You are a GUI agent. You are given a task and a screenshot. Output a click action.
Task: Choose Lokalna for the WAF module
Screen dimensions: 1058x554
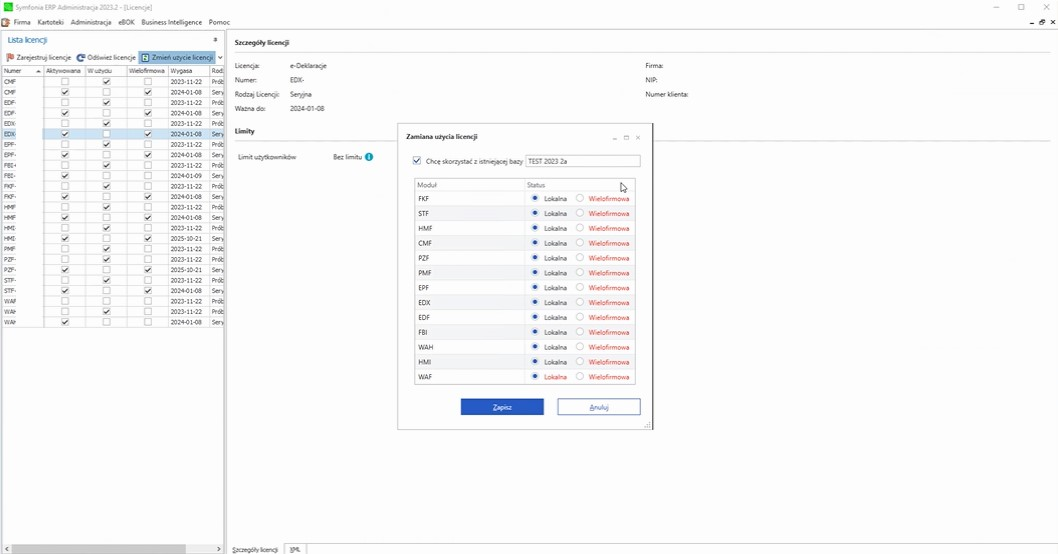pyautogui.click(x=535, y=377)
